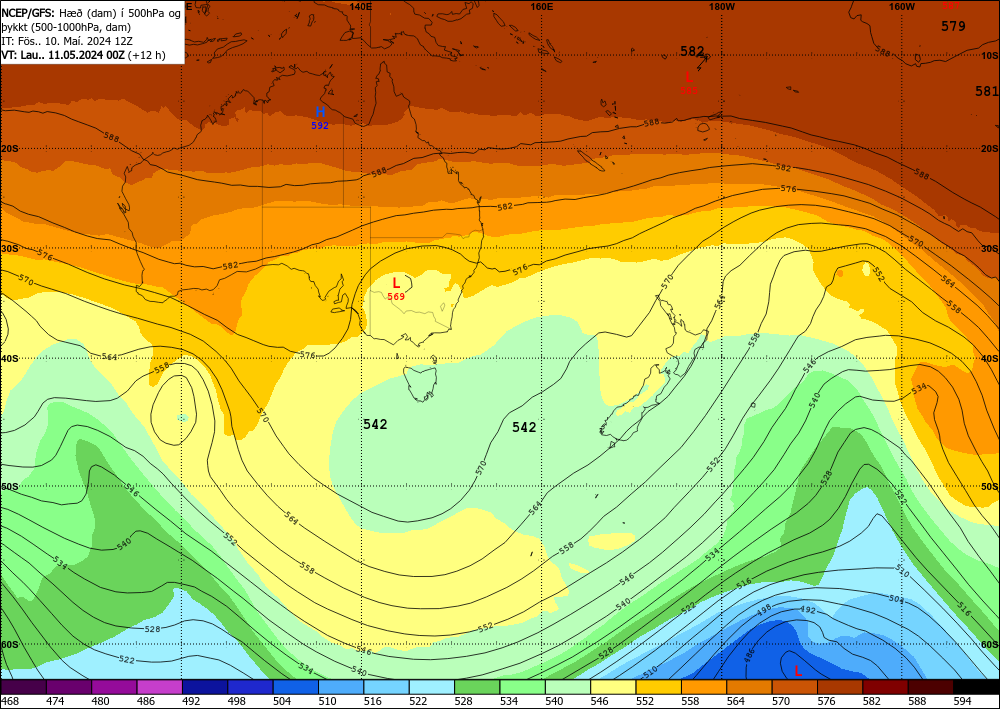This screenshot has height=709, width=1000.
Task: Click the 504 contour label
Action: tap(897, 599)
